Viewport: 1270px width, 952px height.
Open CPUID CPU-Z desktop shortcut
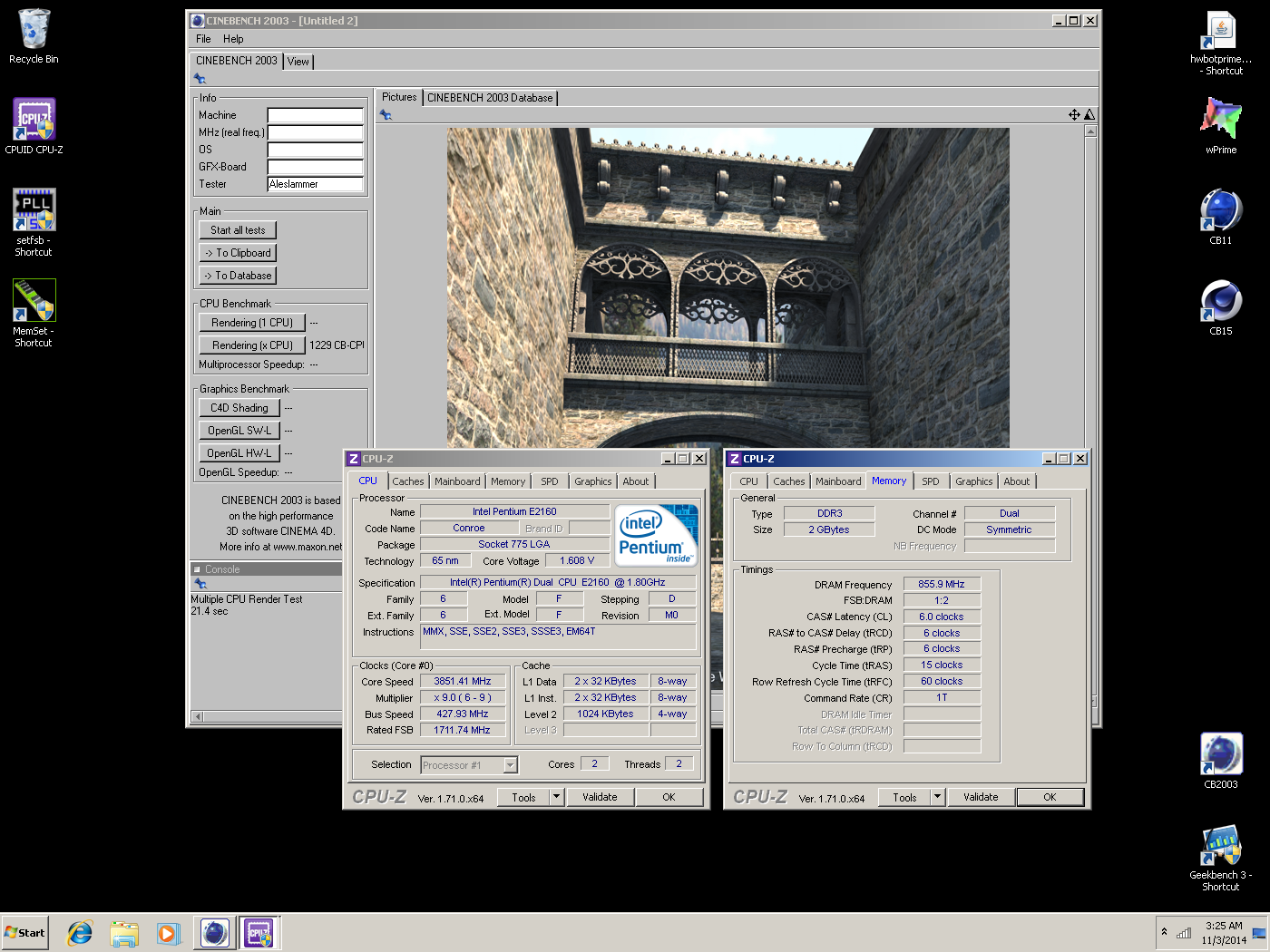pyautogui.click(x=34, y=126)
